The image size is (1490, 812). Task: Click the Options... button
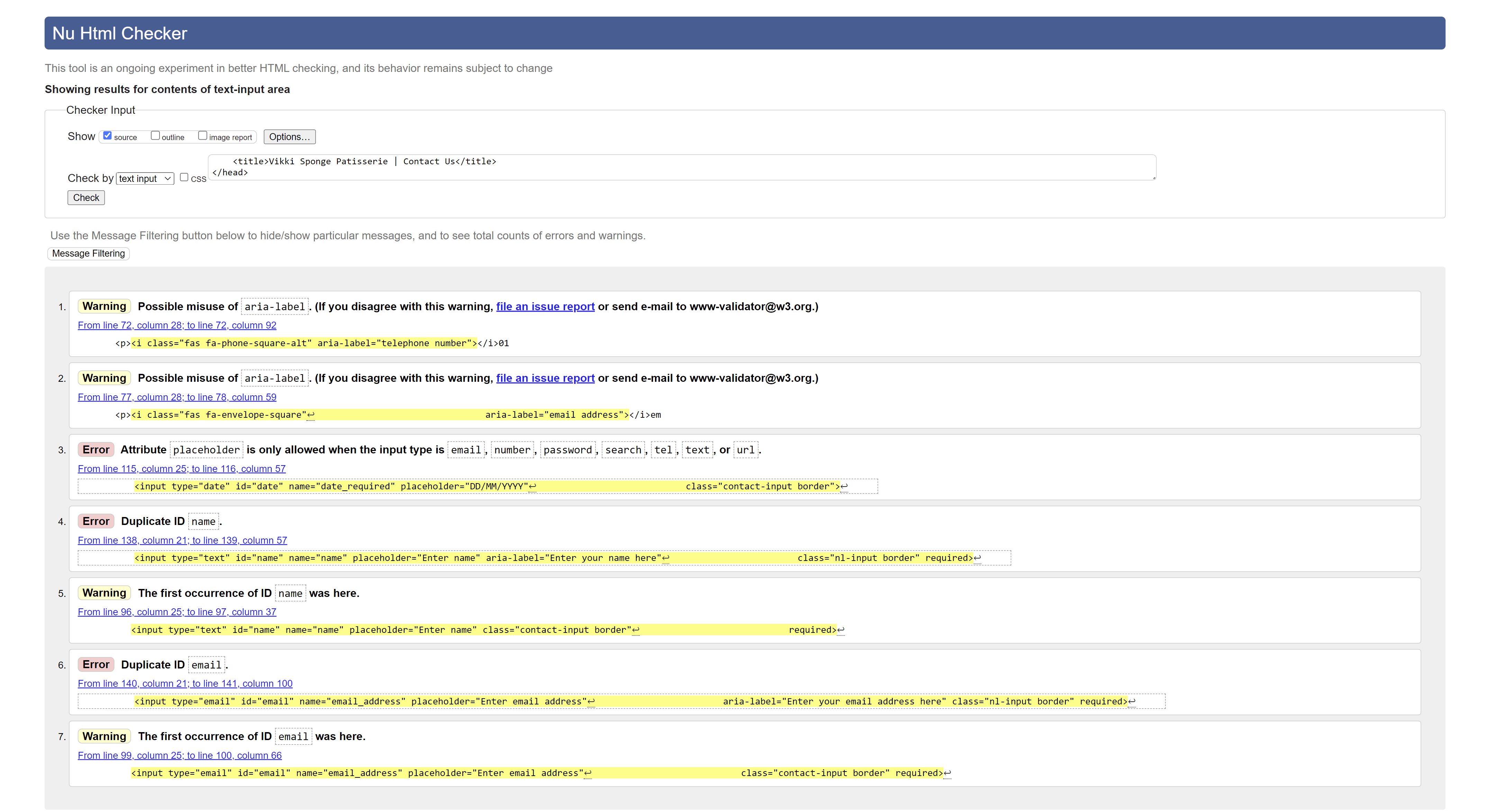[289, 137]
